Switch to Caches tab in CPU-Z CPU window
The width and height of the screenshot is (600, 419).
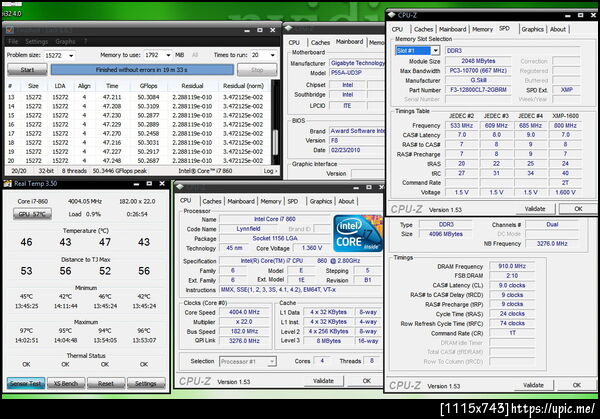pos(212,201)
